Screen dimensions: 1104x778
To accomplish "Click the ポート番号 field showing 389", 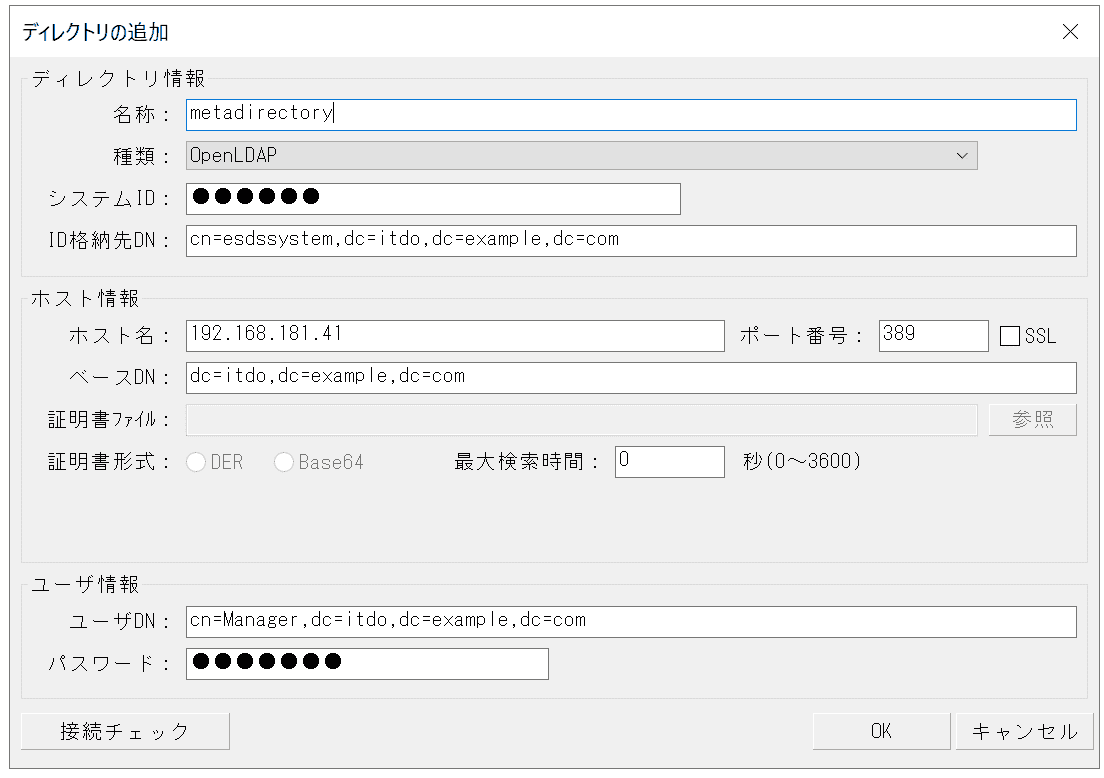I will point(933,335).
